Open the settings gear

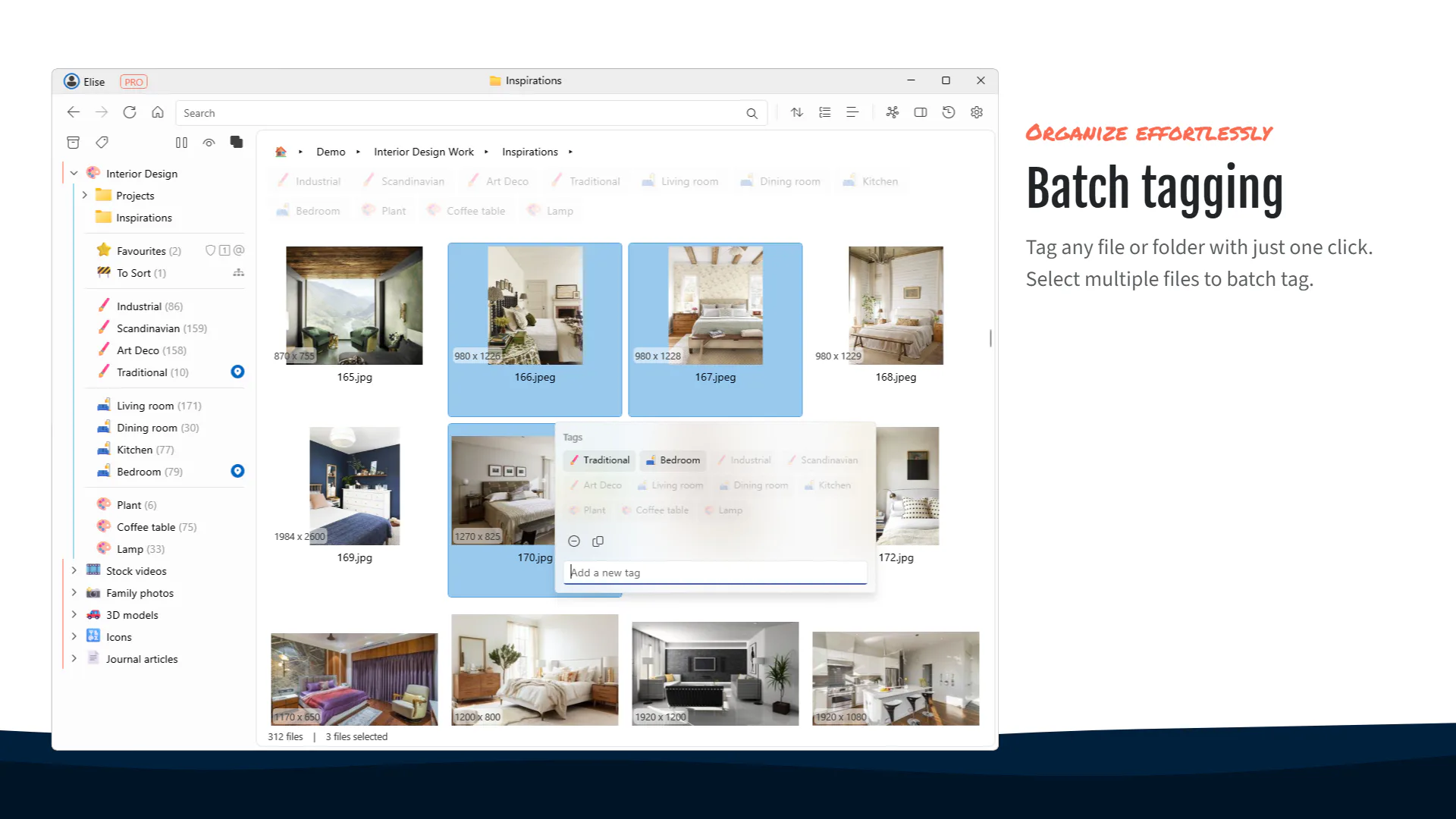(977, 112)
